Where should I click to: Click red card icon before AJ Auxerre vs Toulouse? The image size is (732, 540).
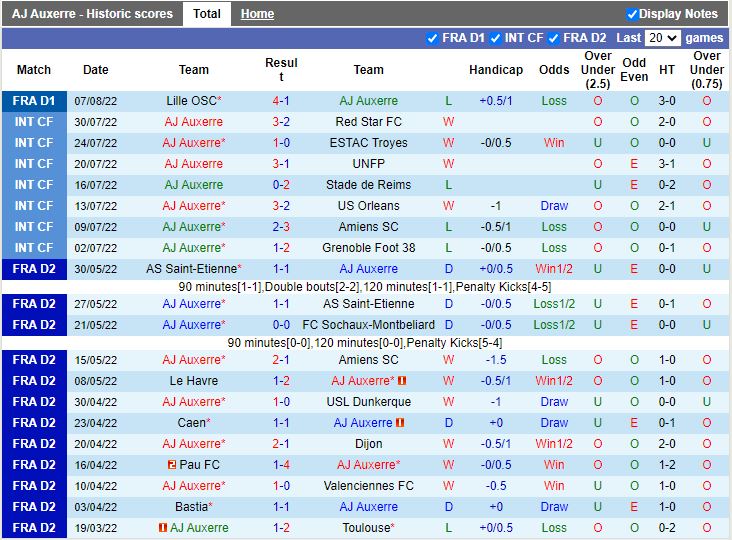[163, 528]
